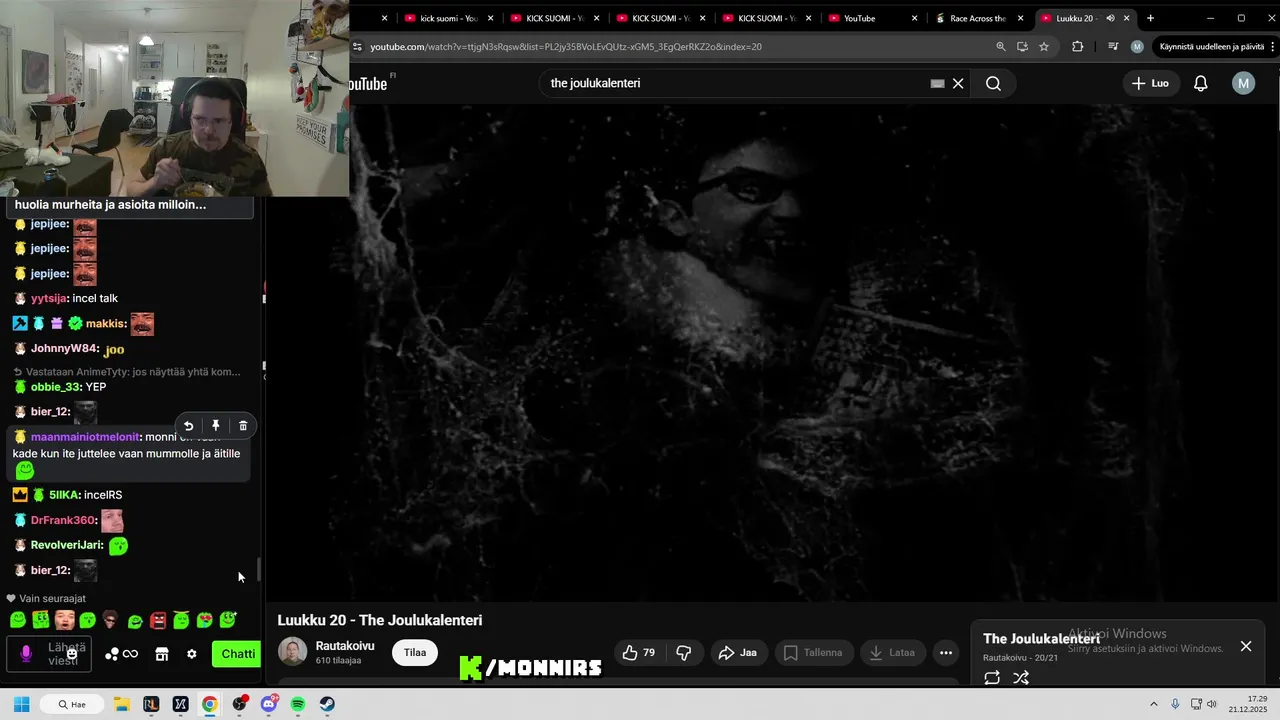The height and width of the screenshot is (720, 1280).
Task: Open the browser extensions puzzle icon
Action: (1077, 46)
